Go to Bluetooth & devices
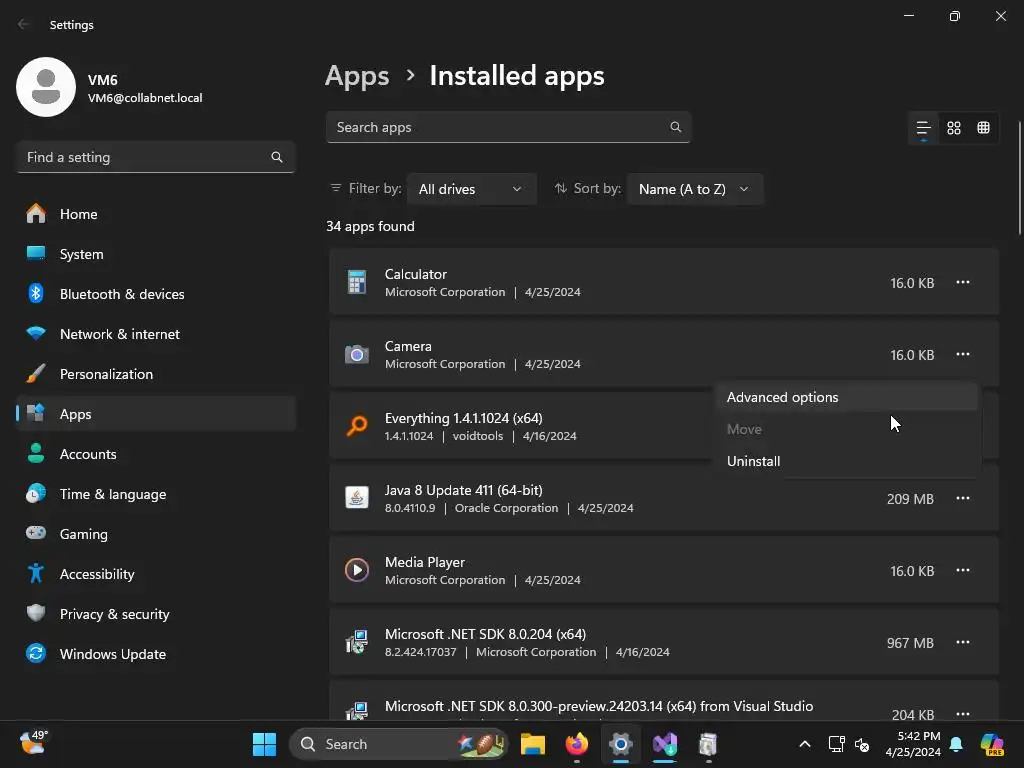 pos(156,294)
